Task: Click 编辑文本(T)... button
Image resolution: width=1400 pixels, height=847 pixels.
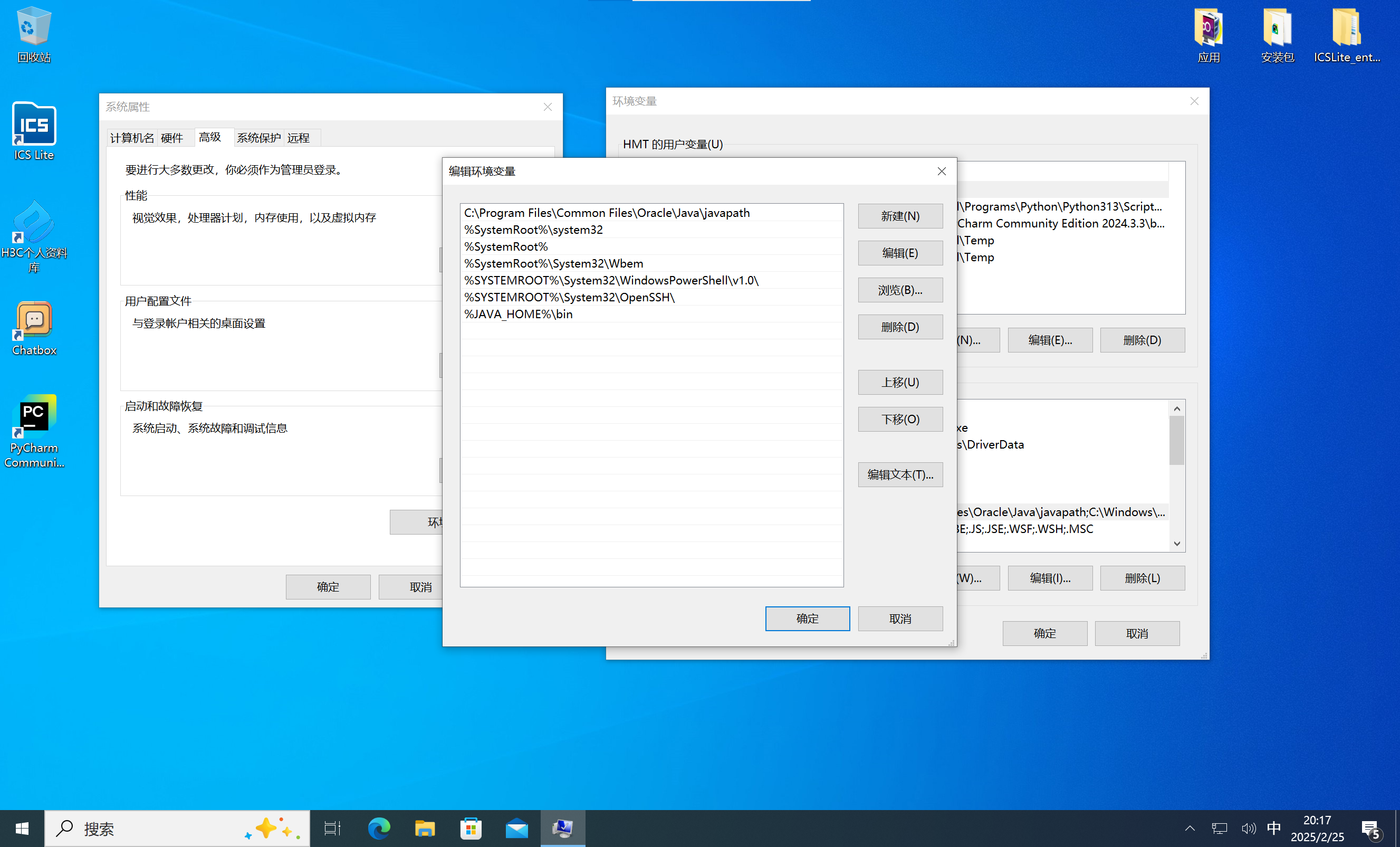Action: [900, 474]
